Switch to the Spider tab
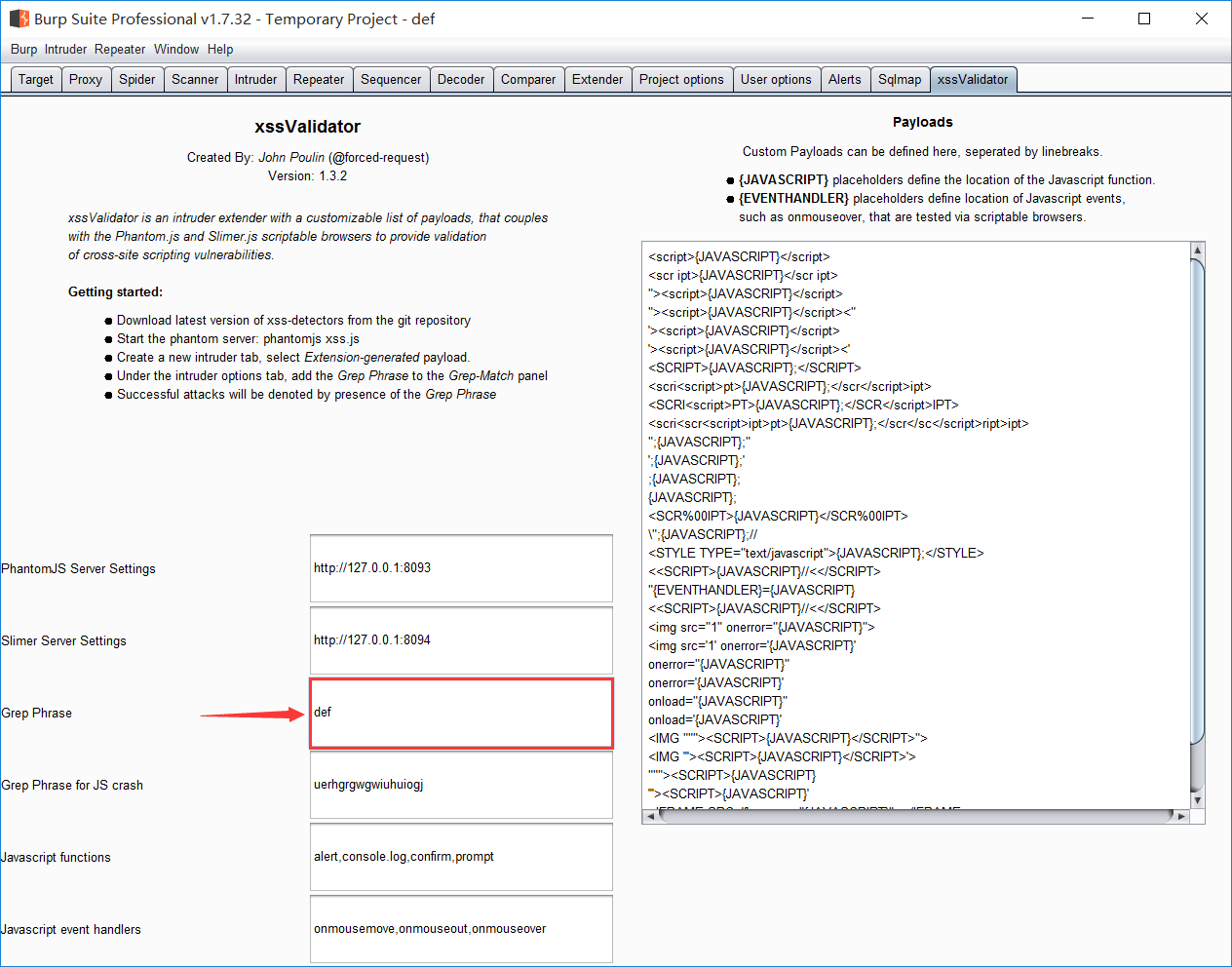 pos(137,80)
